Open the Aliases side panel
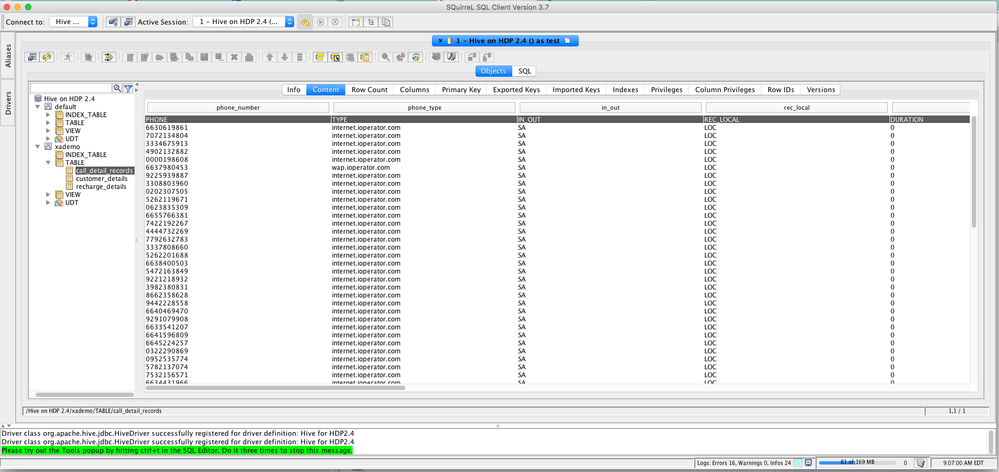 click(8, 56)
